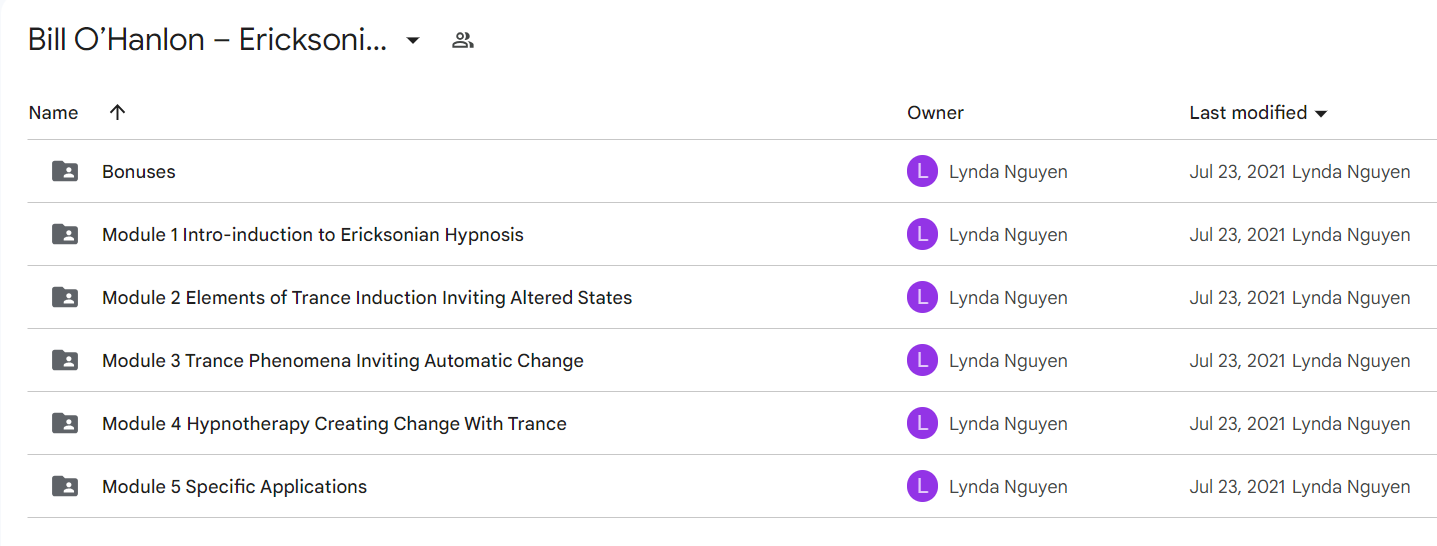Open Module 5 Specific Applications folder
Image resolution: width=1437 pixels, height=546 pixels.
pos(234,487)
